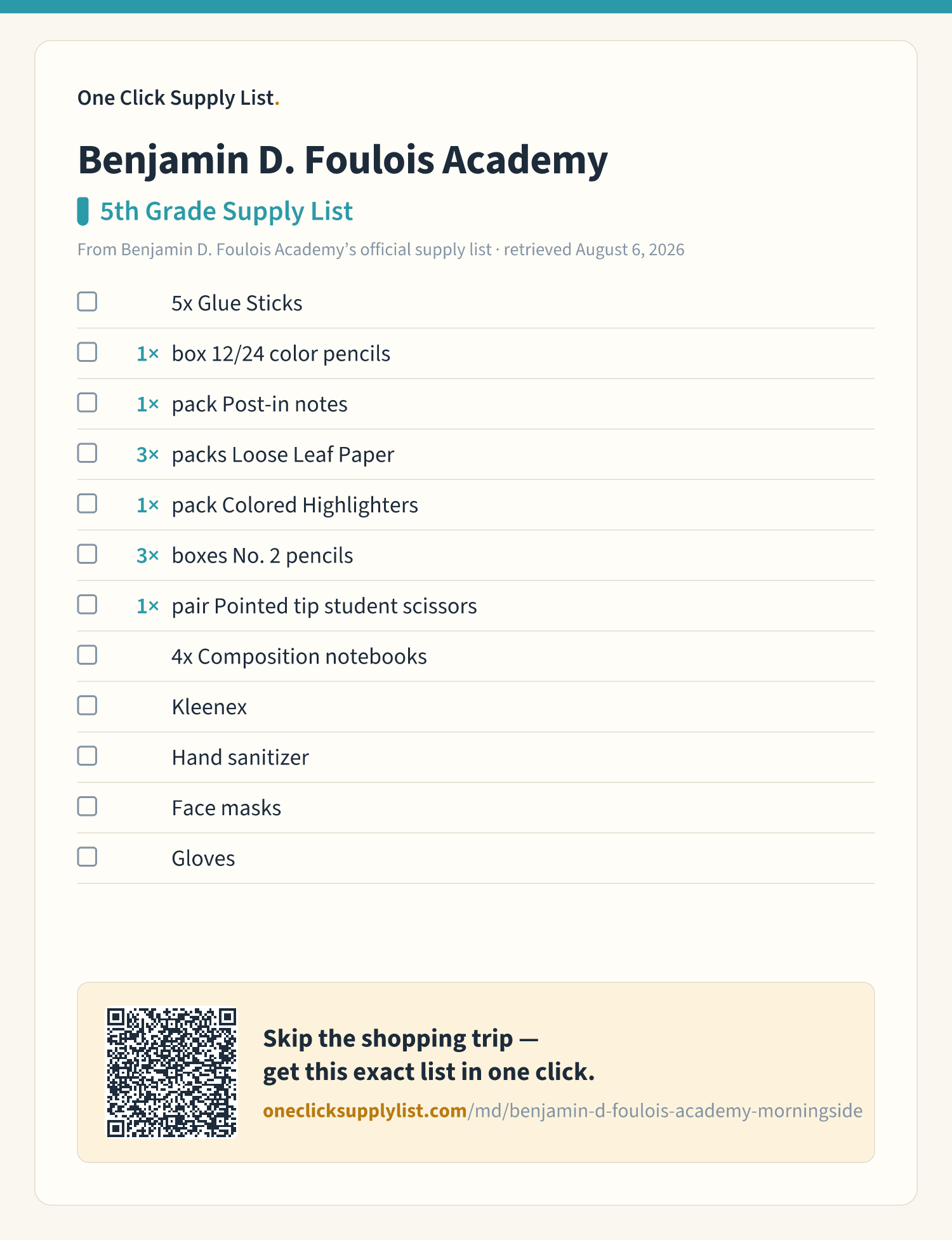952x1240 pixels.
Task: Click the Benjamin D. Foulois Academy title
Action: [x=343, y=160]
